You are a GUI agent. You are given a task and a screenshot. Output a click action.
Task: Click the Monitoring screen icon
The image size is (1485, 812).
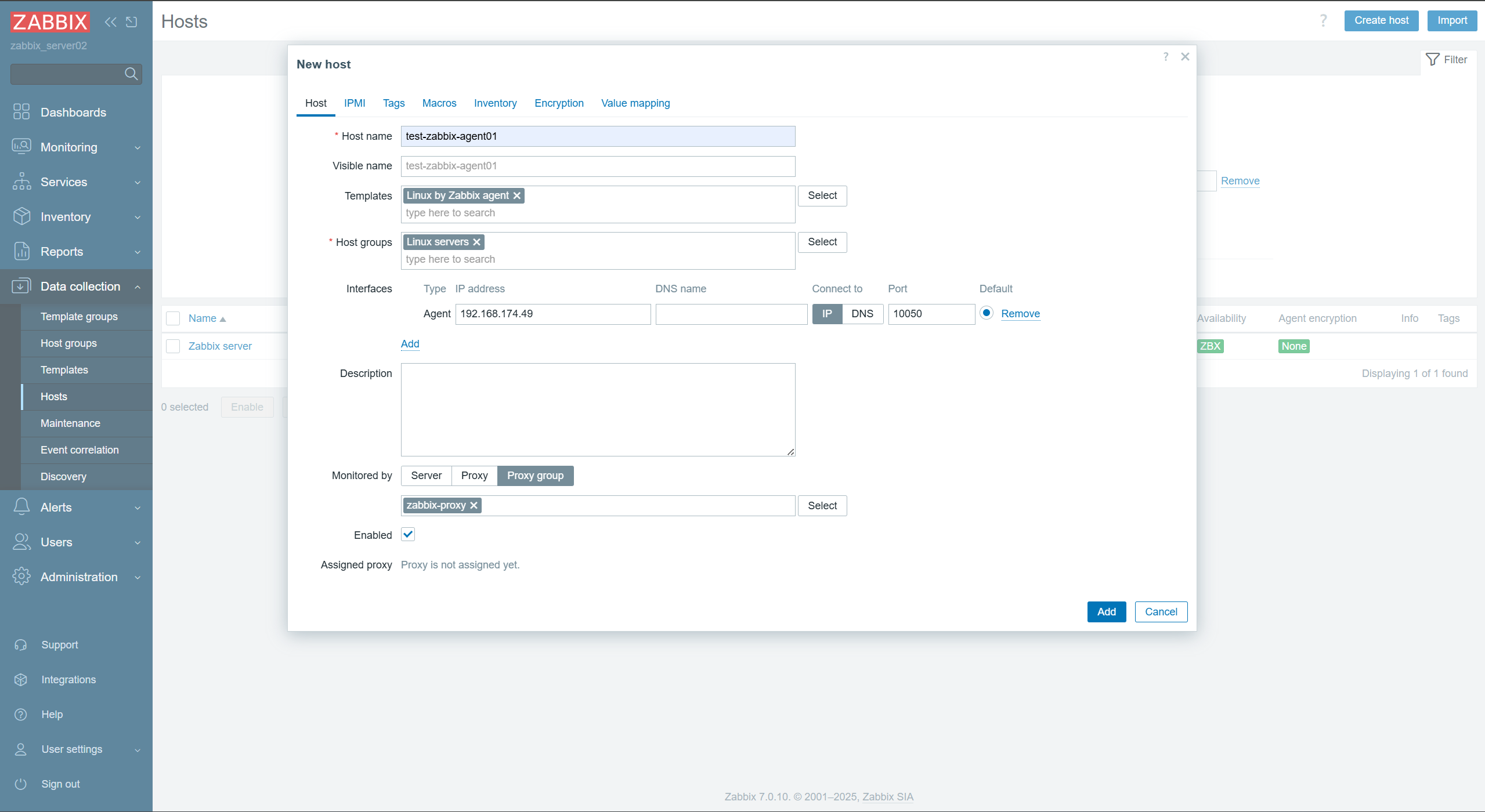(21, 147)
